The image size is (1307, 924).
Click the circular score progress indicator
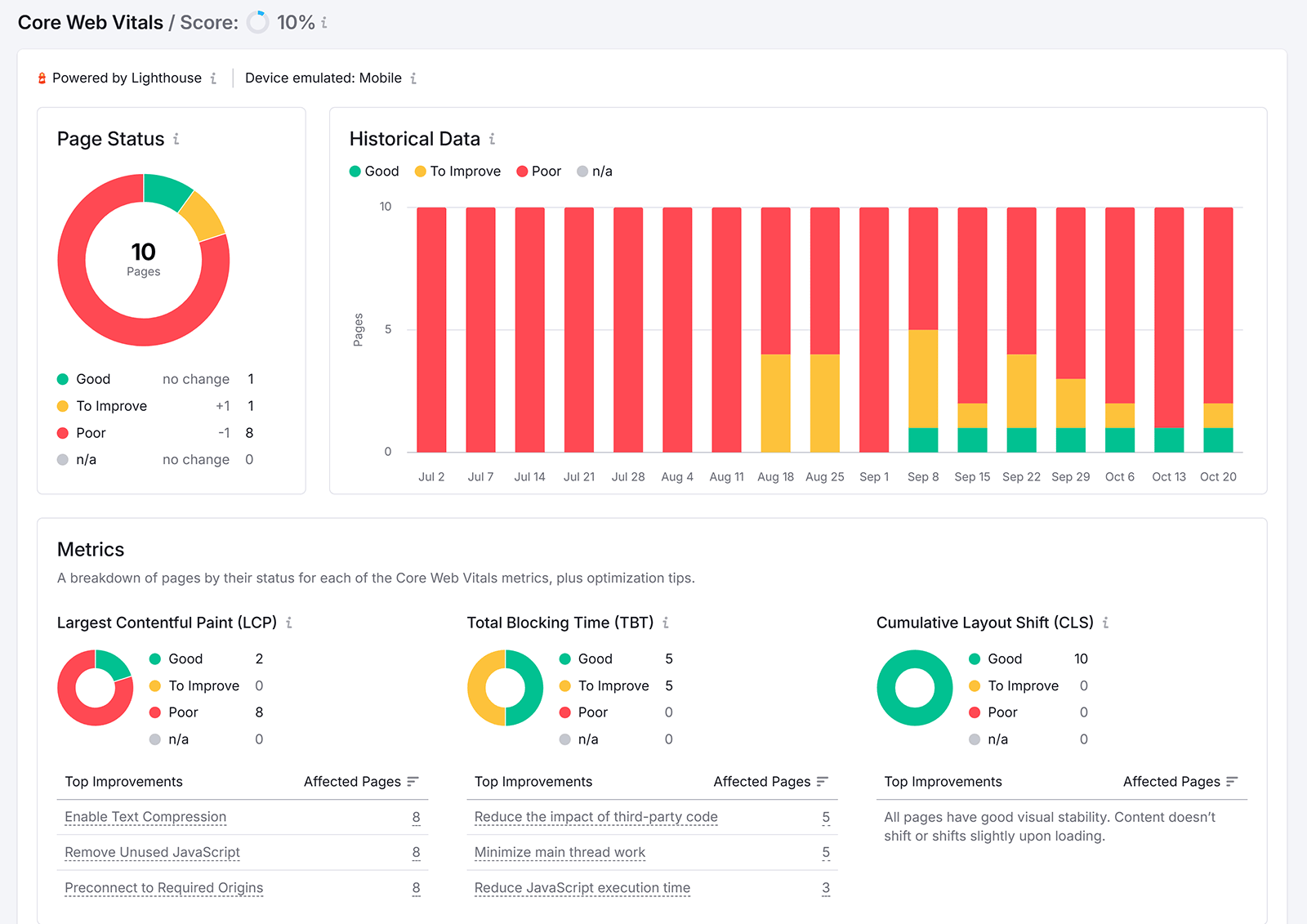257,23
